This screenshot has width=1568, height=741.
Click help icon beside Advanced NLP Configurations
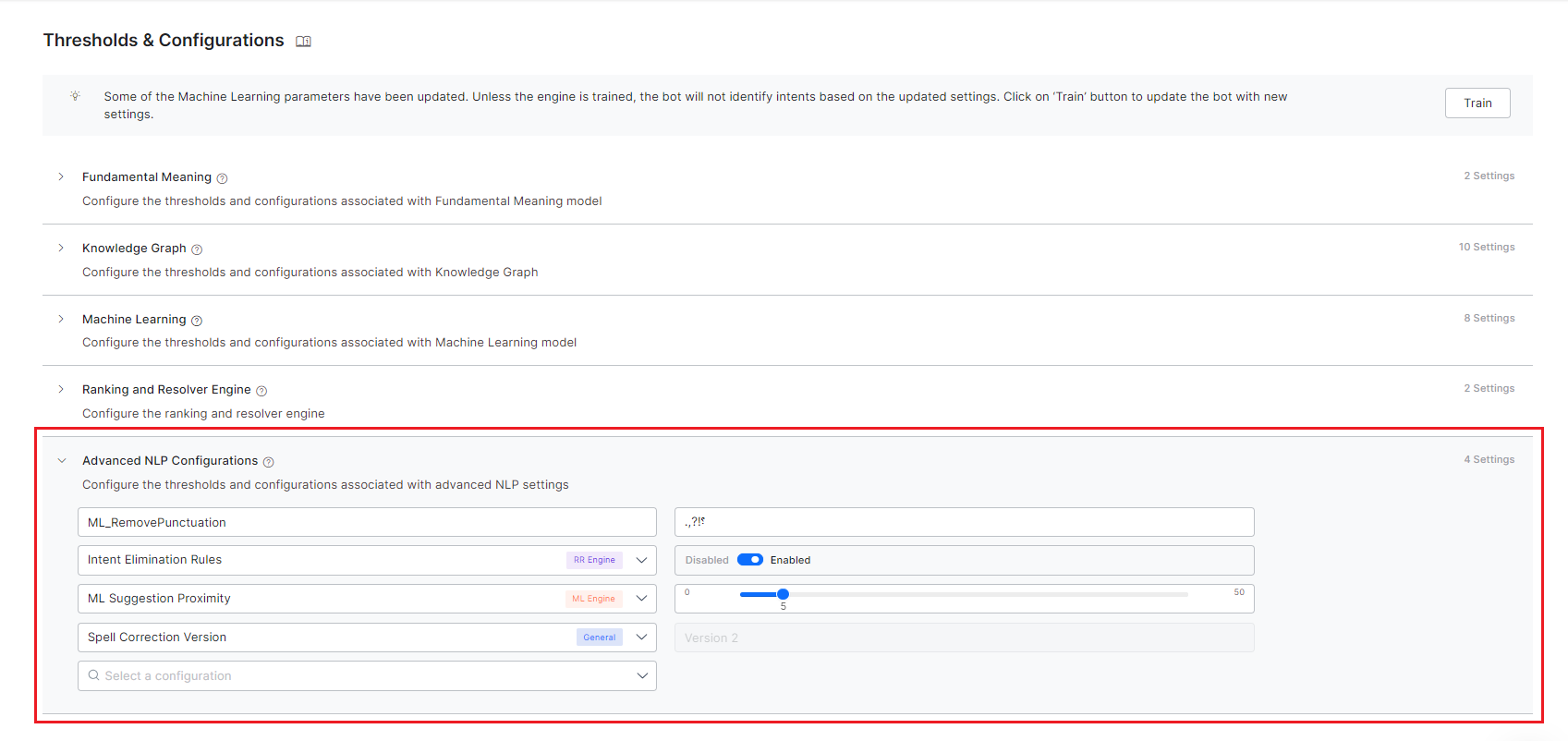click(x=269, y=462)
